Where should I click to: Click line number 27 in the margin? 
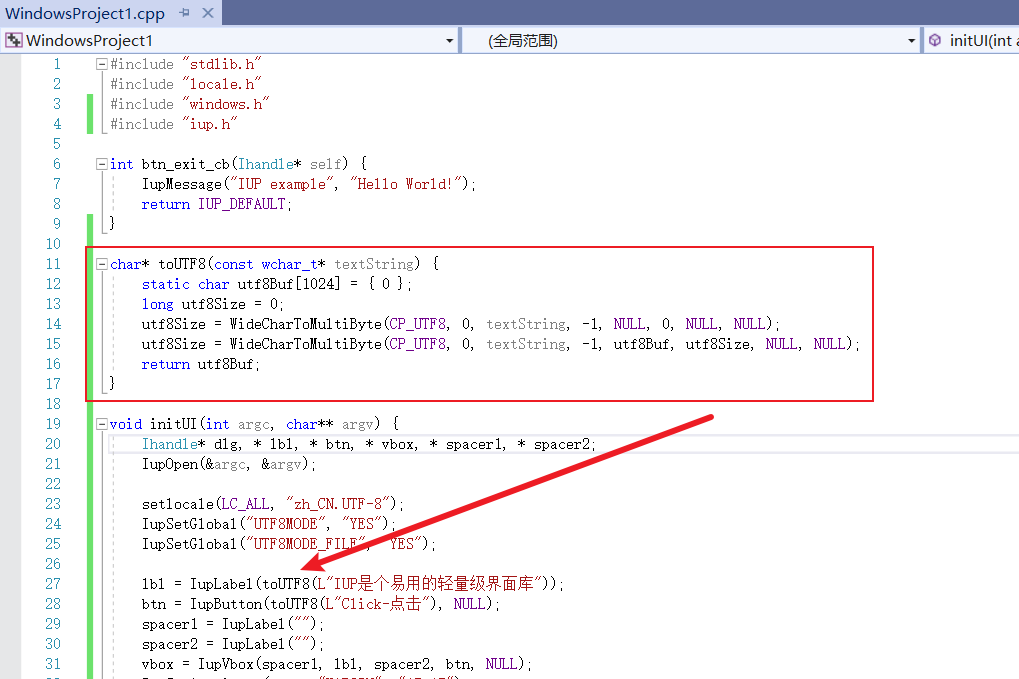(x=53, y=584)
